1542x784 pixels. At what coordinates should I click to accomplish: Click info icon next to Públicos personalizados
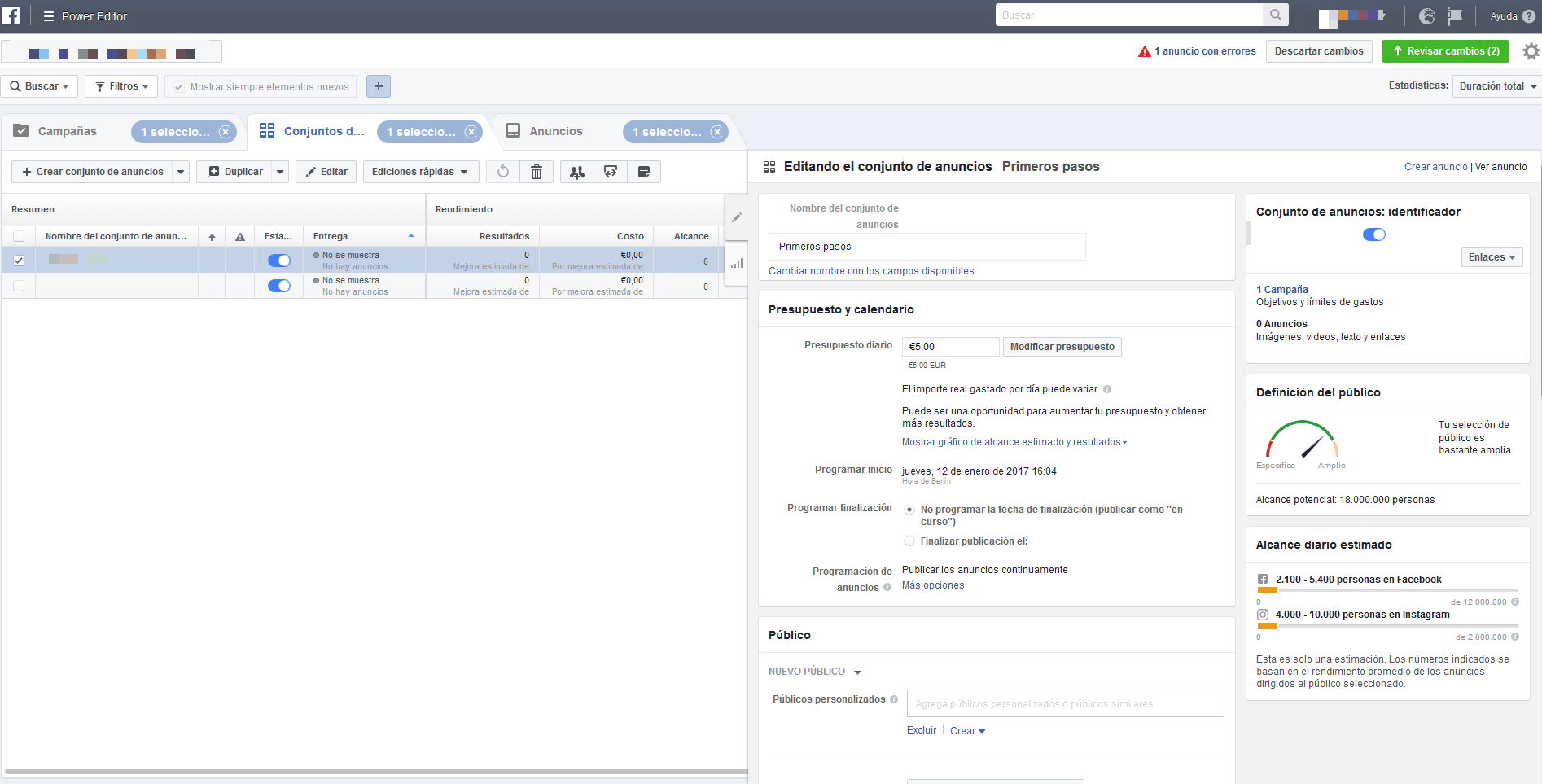(x=894, y=699)
